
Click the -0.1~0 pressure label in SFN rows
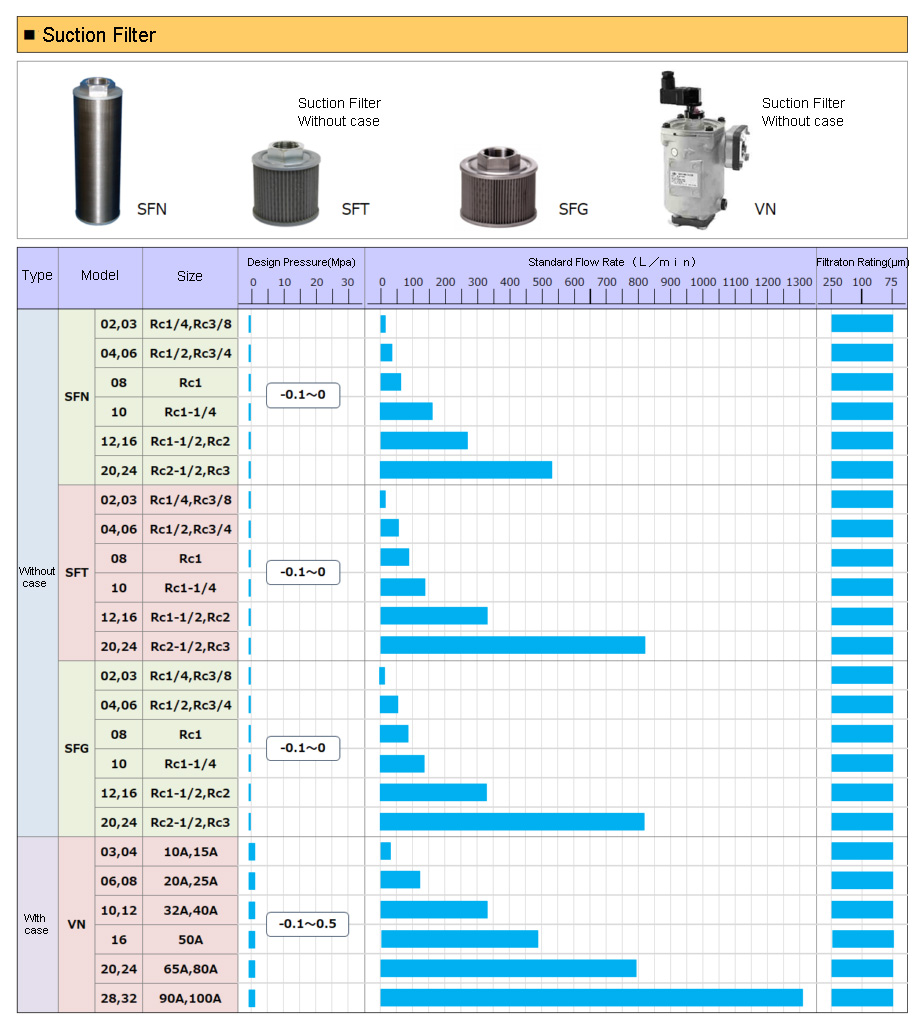pyautogui.click(x=303, y=395)
